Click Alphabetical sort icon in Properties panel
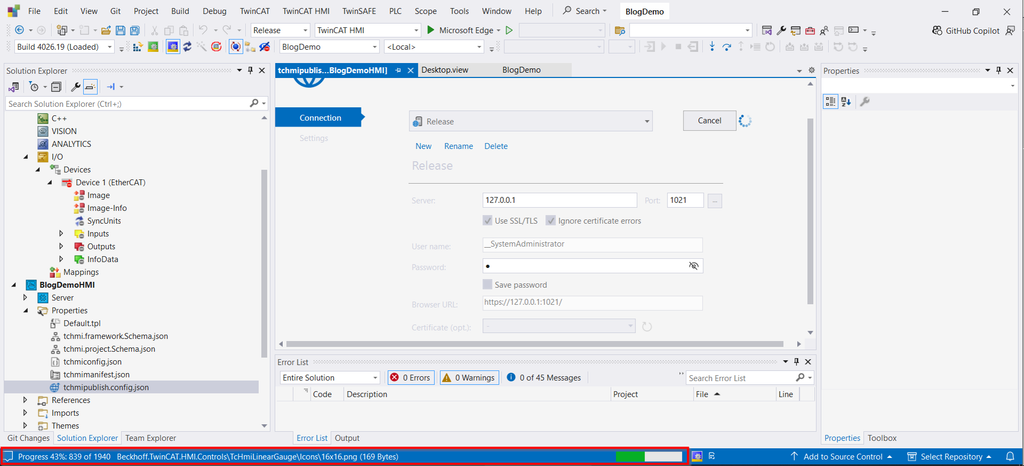Image resolution: width=1024 pixels, height=466 pixels. point(846,101)
